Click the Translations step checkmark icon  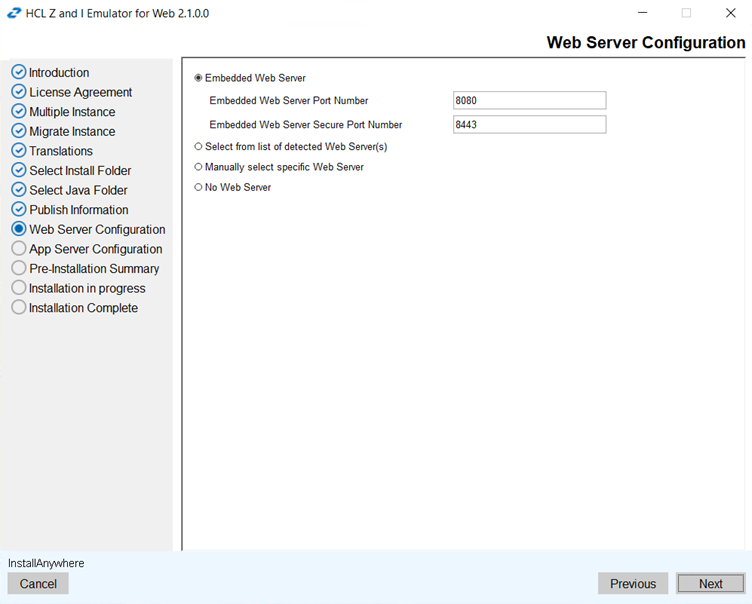coord(19,151)
